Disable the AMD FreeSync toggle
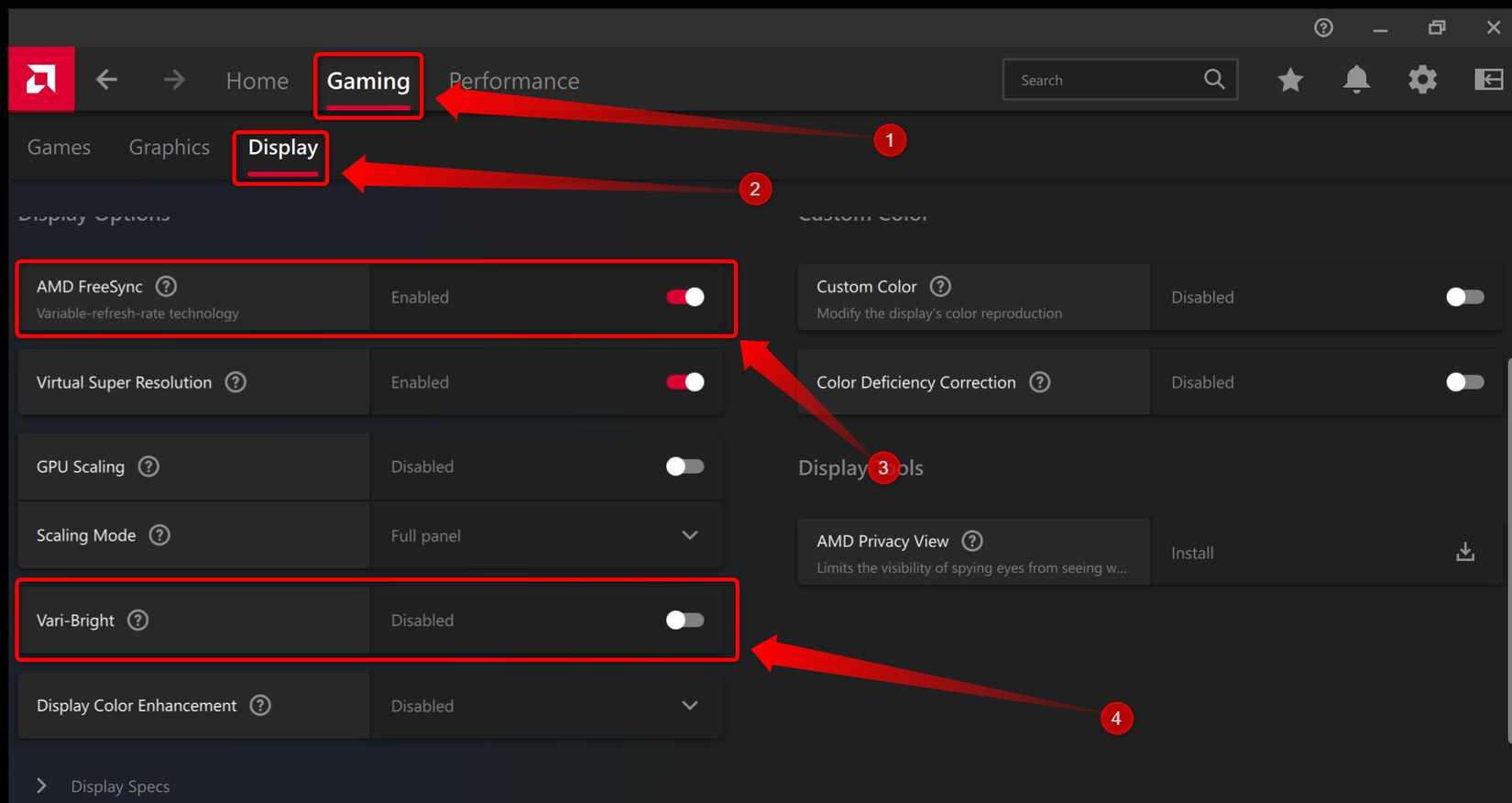The width and height of the screenshot is (1512, 803). point(685,297)
